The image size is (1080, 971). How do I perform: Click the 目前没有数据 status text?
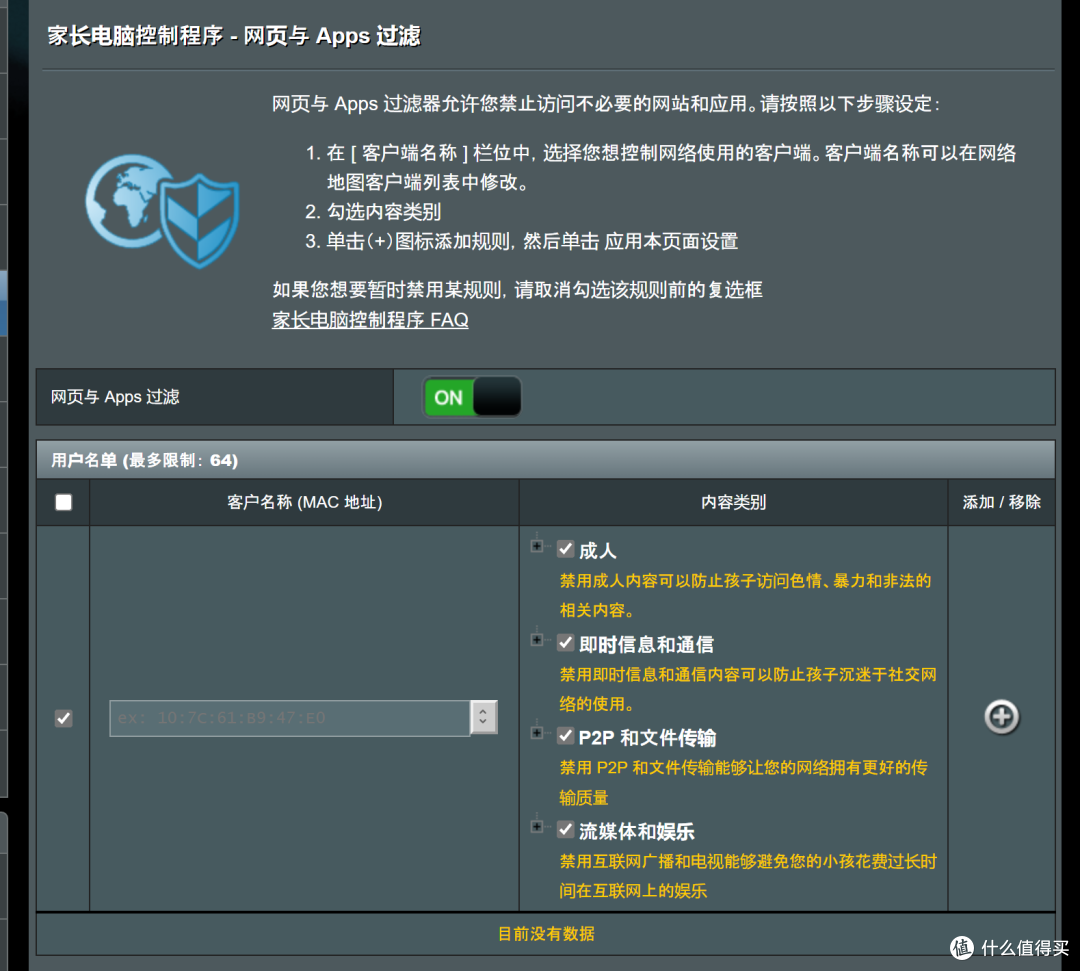click(x=546, y=934)
